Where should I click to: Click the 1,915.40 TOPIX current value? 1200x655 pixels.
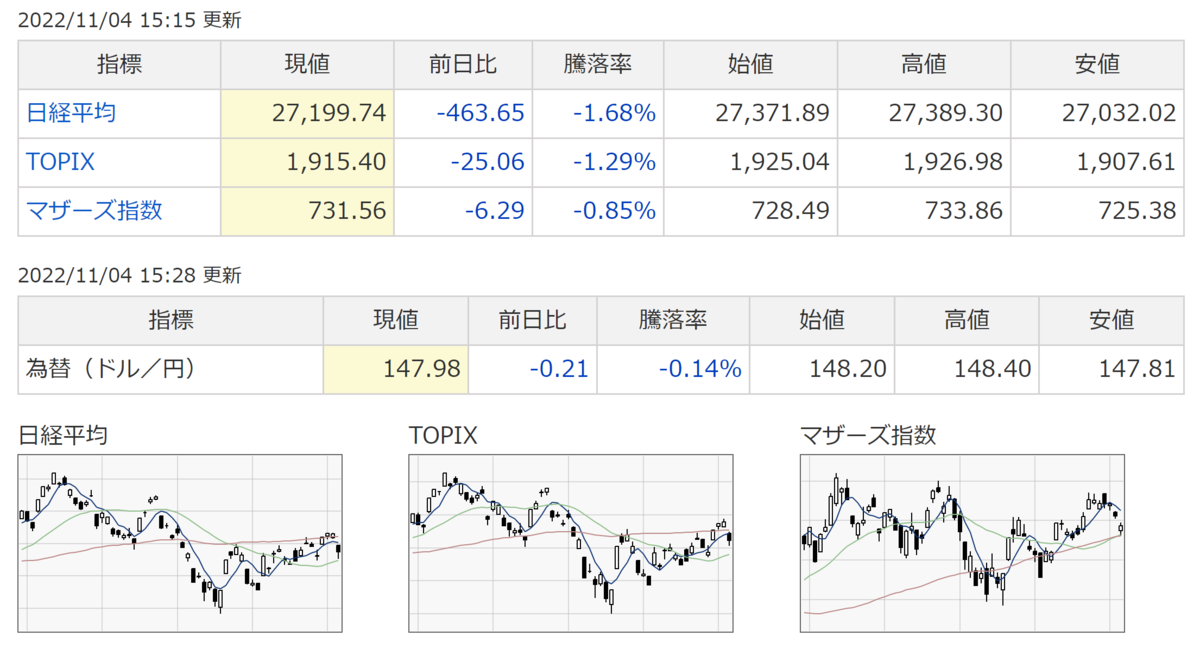[337, 162]
